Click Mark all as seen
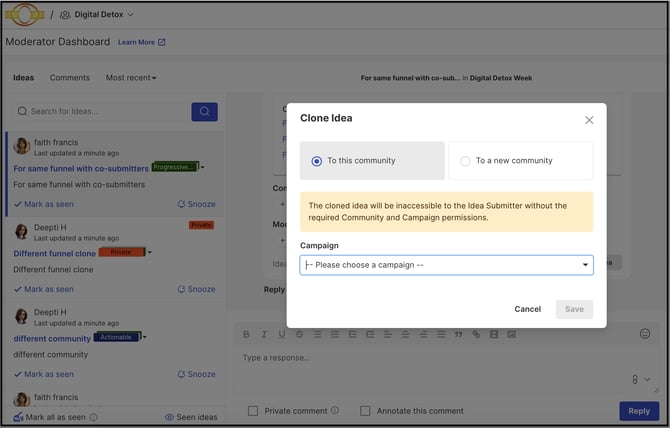670x428 pixels. click(x=50, y=417)
